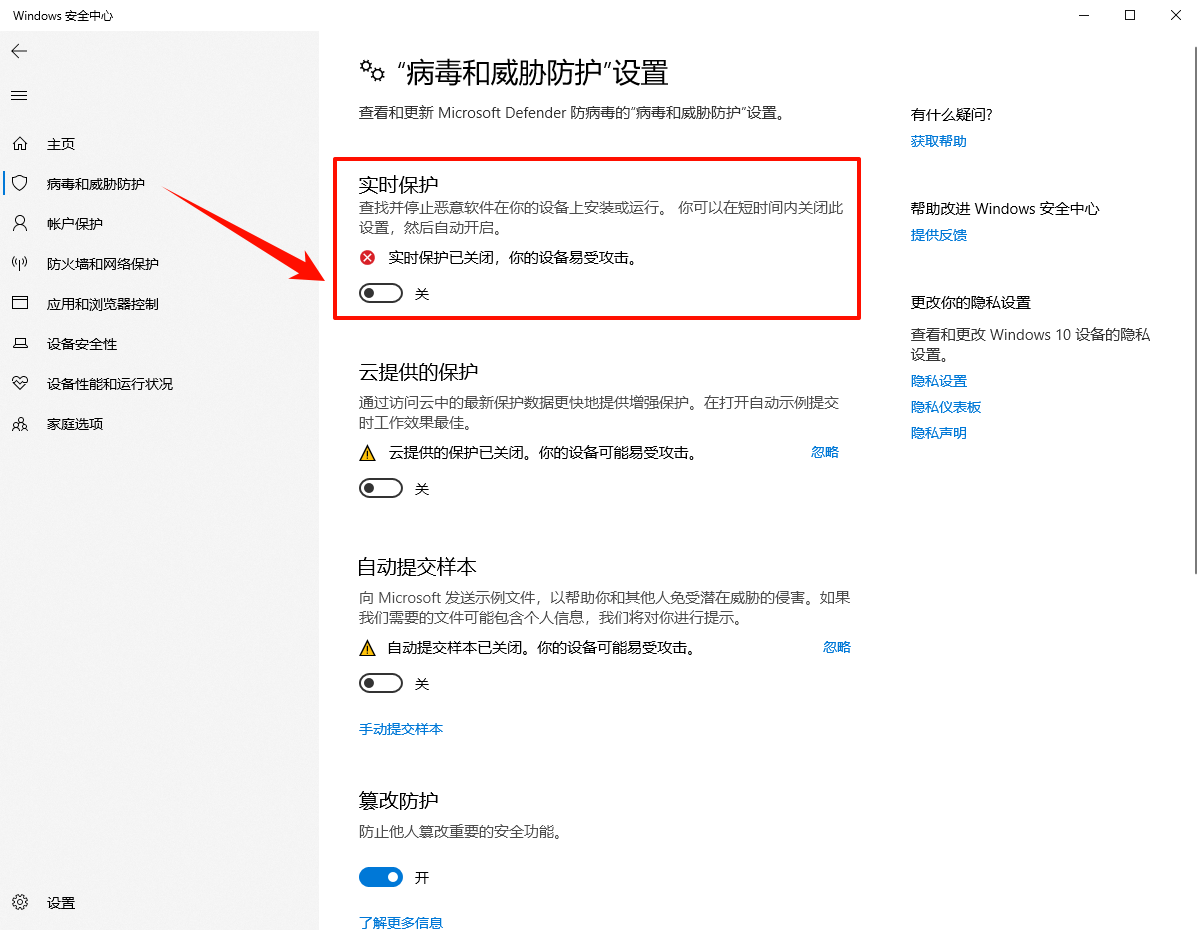Click the heart icon for 设备性能和运行状况
1199x930 pixels.
pyautogui.click(x=20, y=383)
